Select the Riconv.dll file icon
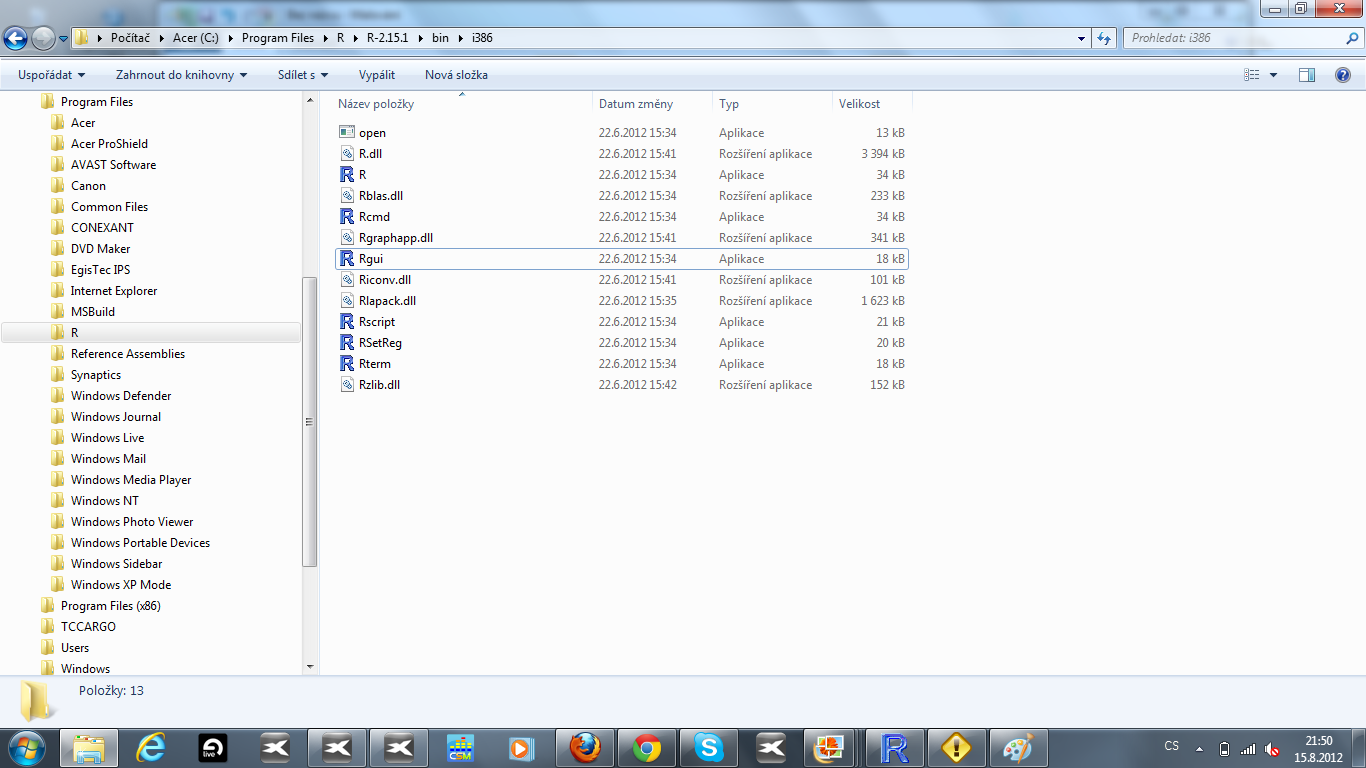Image resolution: width=1366 pixels, height=768 pixels. click(347, 279)
